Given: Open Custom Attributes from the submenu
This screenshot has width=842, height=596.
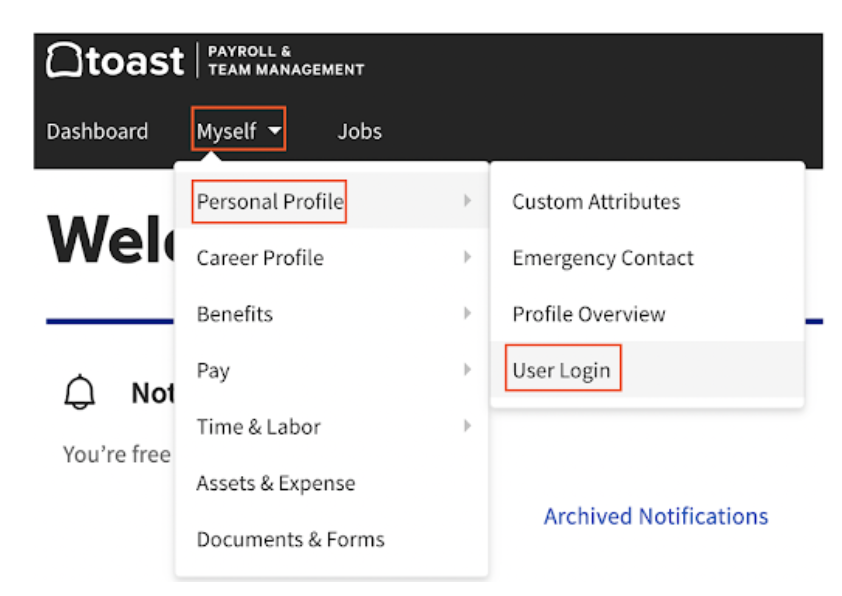Looking at the screenshot, I should (596, 201).
